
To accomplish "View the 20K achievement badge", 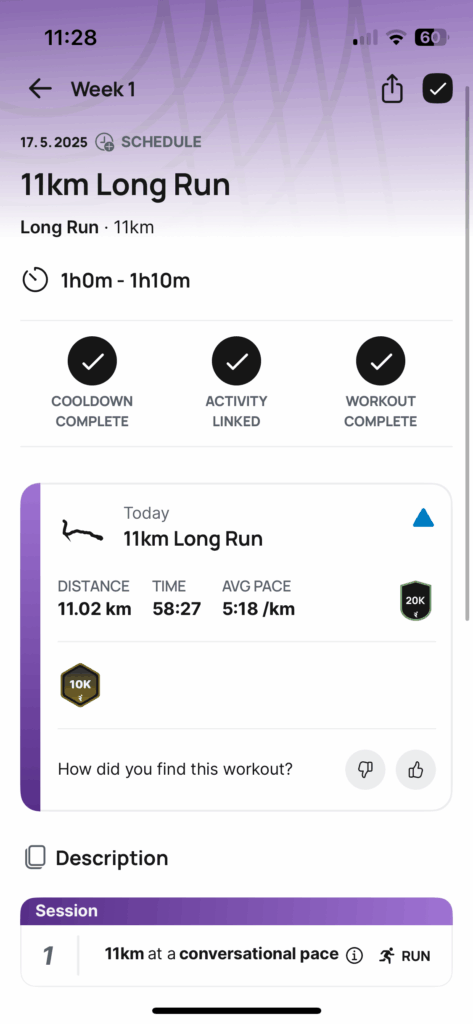I will [x=416, y=601].
